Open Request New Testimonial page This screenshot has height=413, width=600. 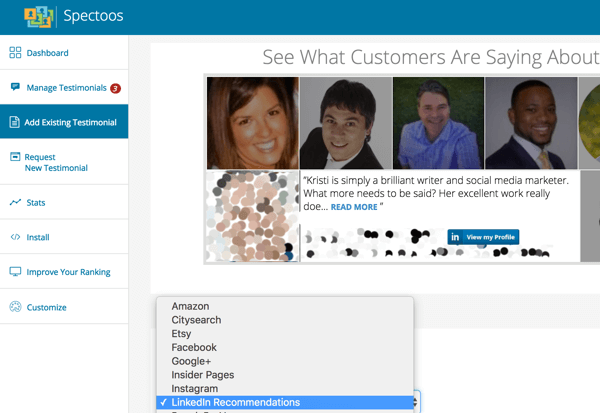56,162
